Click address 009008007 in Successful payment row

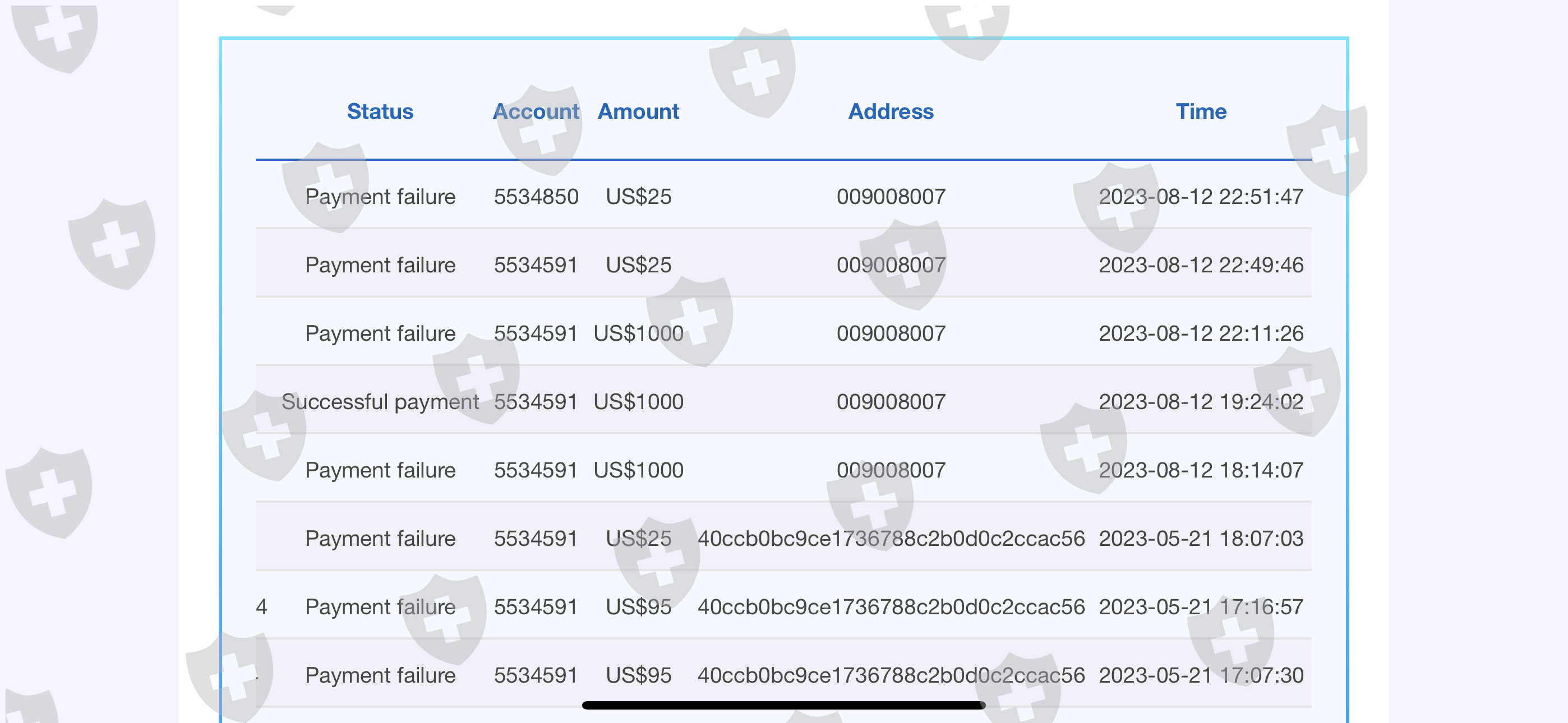tap(891, 402)
